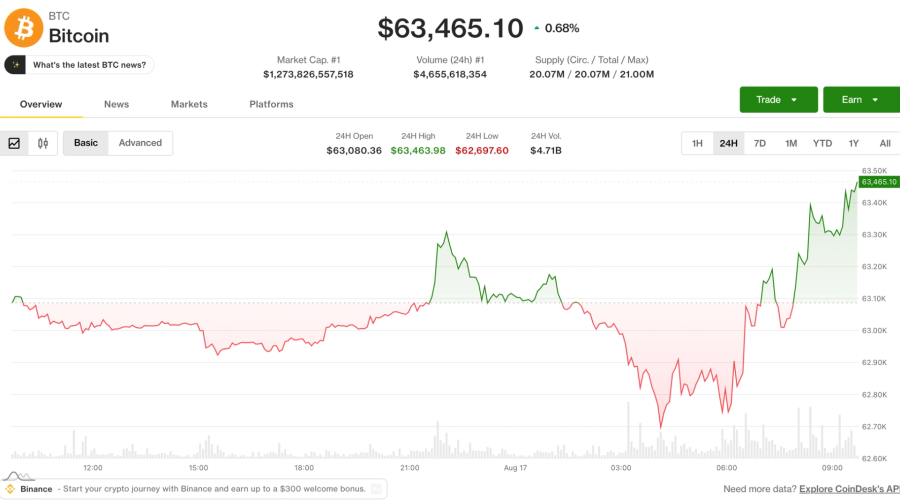Click the green price change arrow
This screenshot has height=500, width=900.
tap(537, 28)
